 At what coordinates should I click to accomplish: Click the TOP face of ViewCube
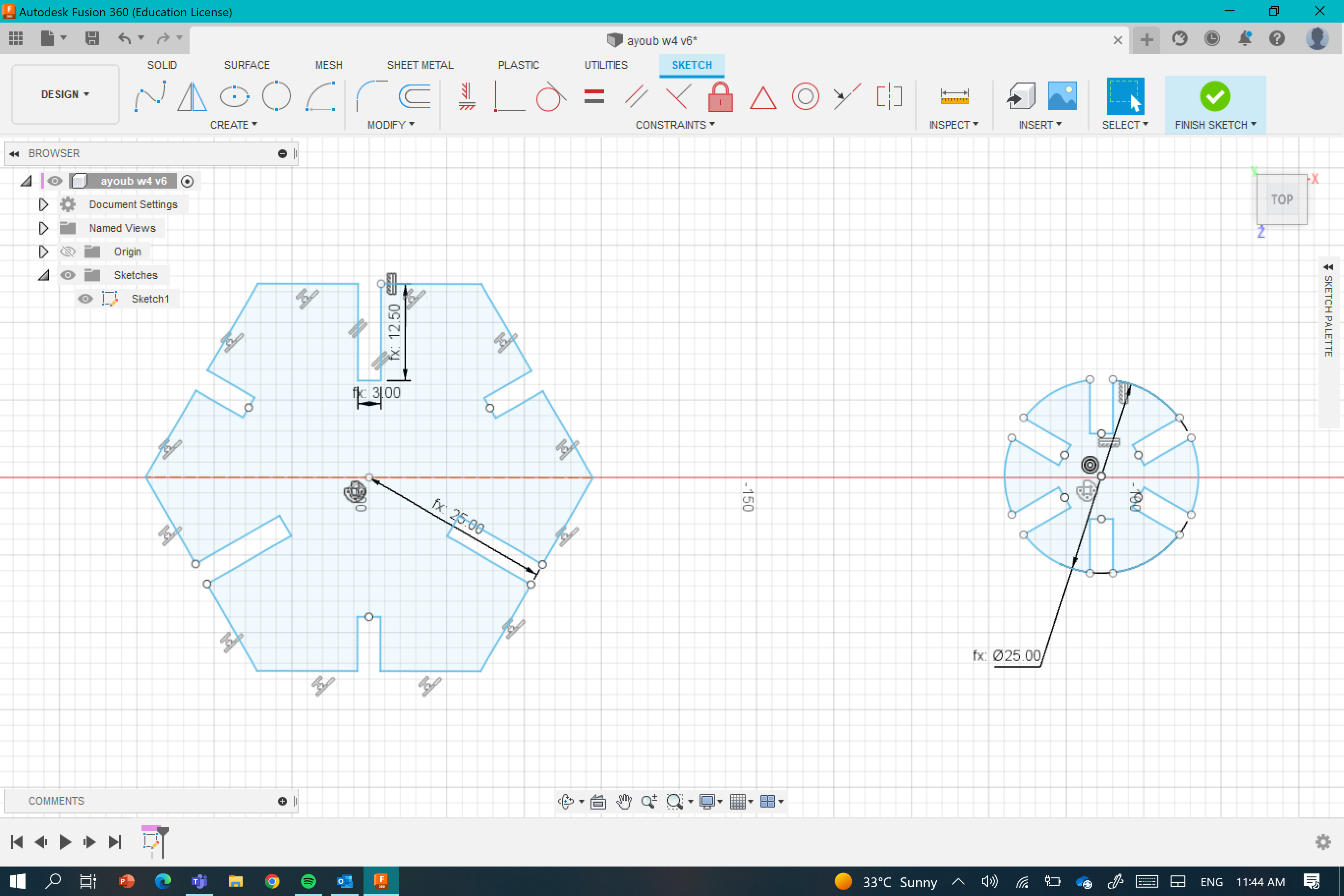(1281, 199)
